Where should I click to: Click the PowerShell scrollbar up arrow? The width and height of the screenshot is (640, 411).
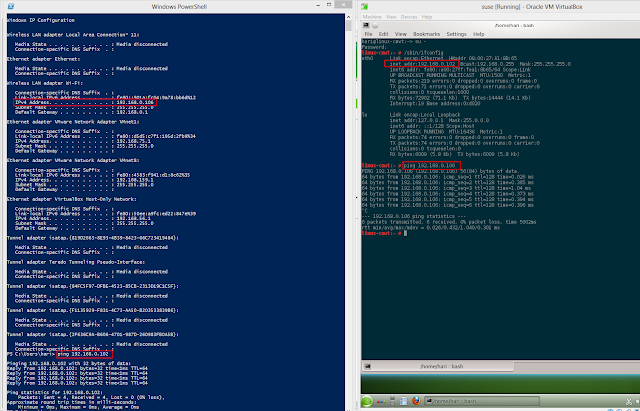pos(348,17)
